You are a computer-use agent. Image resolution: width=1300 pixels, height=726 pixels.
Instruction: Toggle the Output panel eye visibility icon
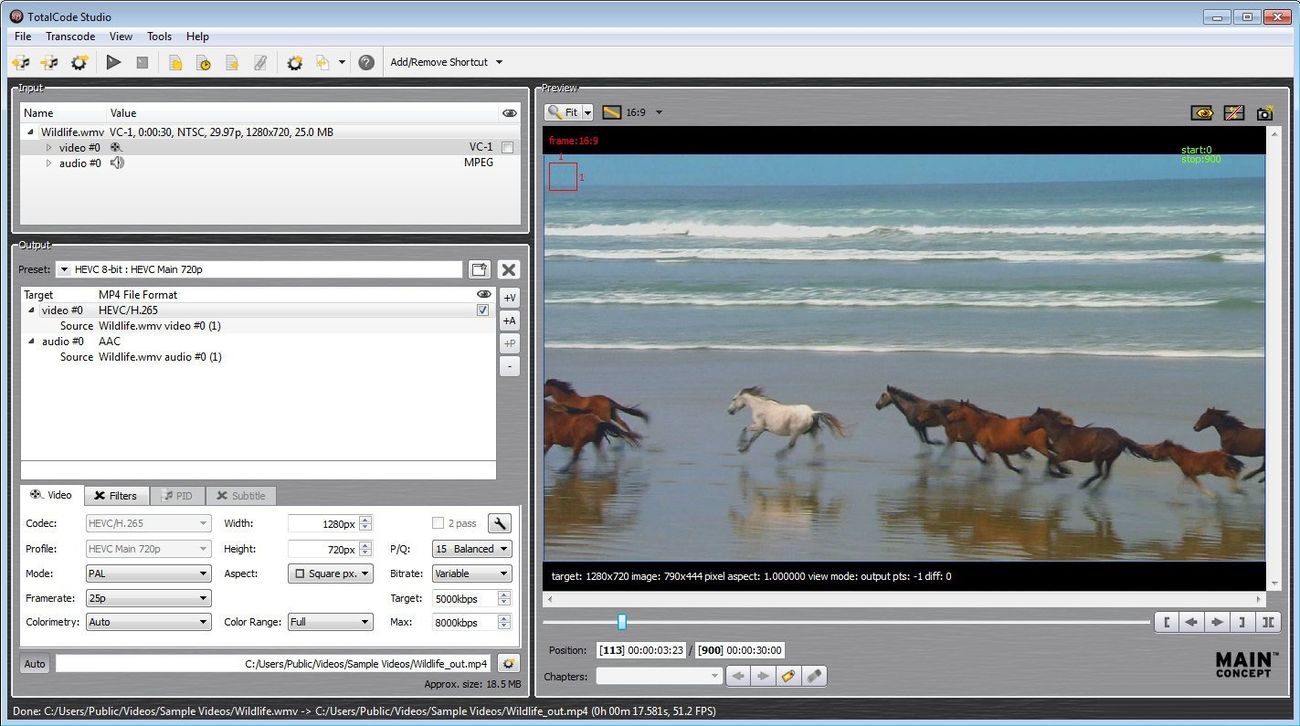pos(484,294)
